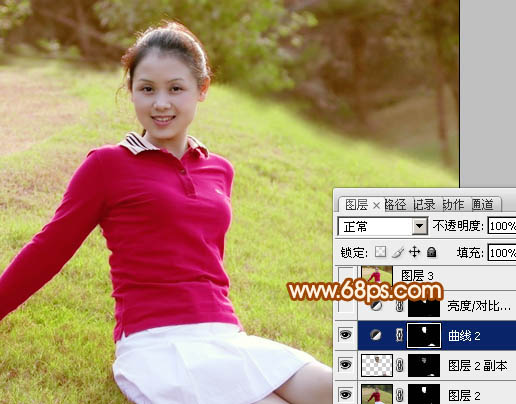The image size is (516, 404).
Task: Click the 不透明度 opacity value field
Action: [x=502, y=226]
